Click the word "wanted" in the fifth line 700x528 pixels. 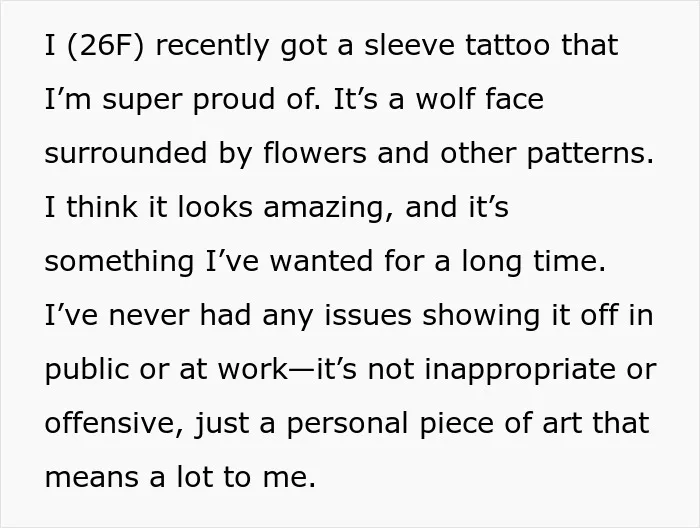[321, 261]
